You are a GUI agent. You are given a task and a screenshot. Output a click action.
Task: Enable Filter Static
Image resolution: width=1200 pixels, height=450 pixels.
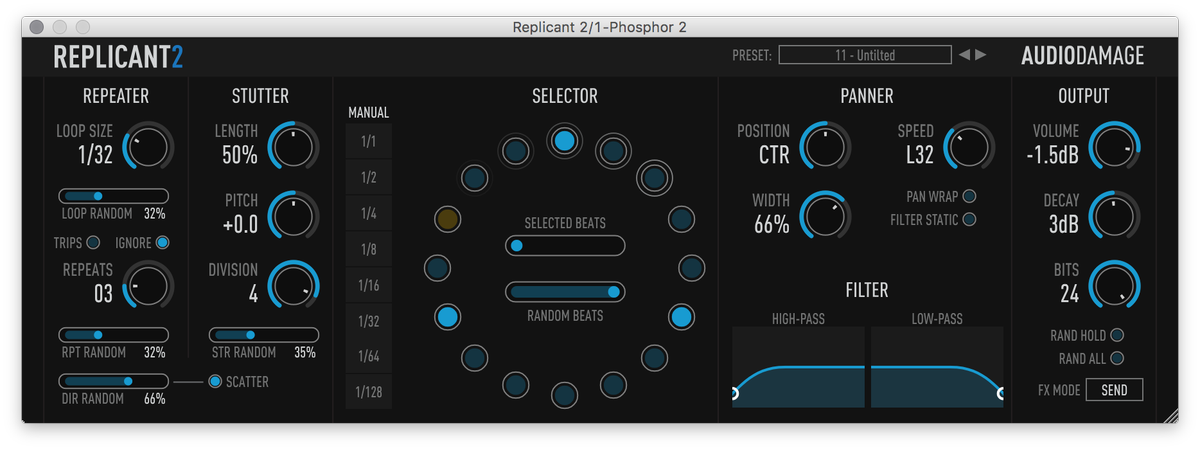click(969, 220)
